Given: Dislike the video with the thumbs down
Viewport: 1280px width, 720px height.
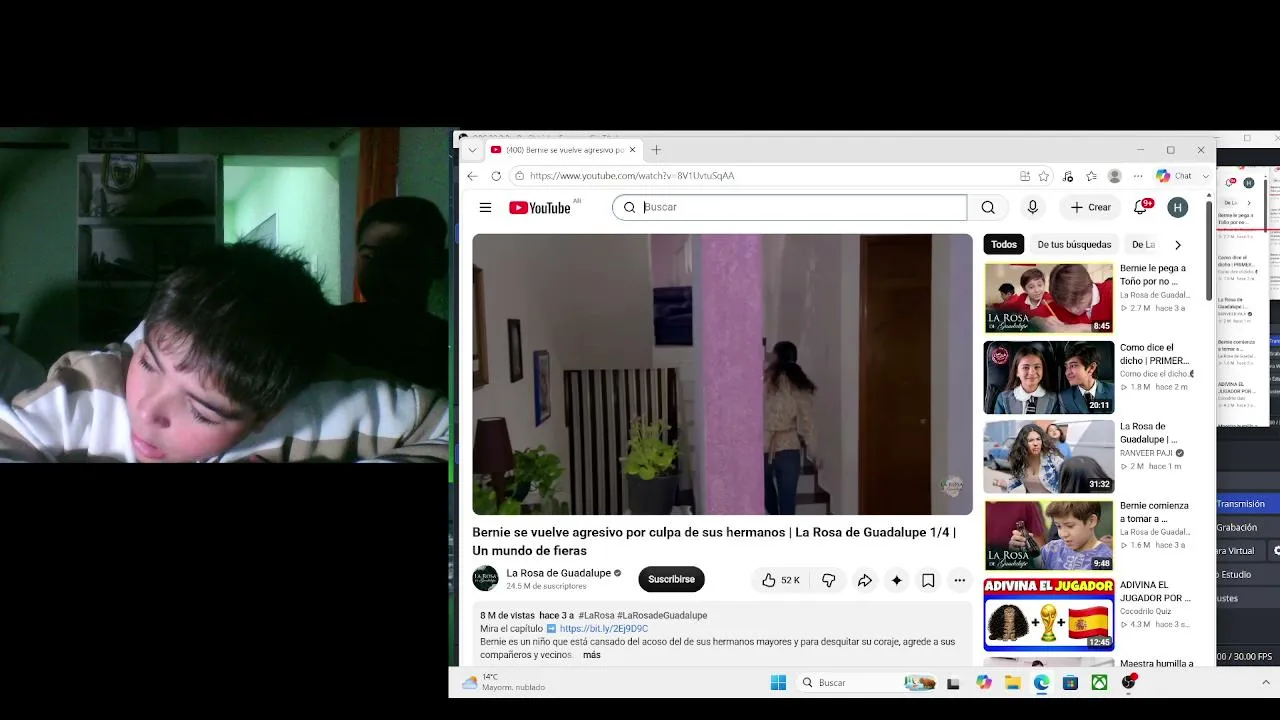Looking at the screenshot, I should 828,580.
